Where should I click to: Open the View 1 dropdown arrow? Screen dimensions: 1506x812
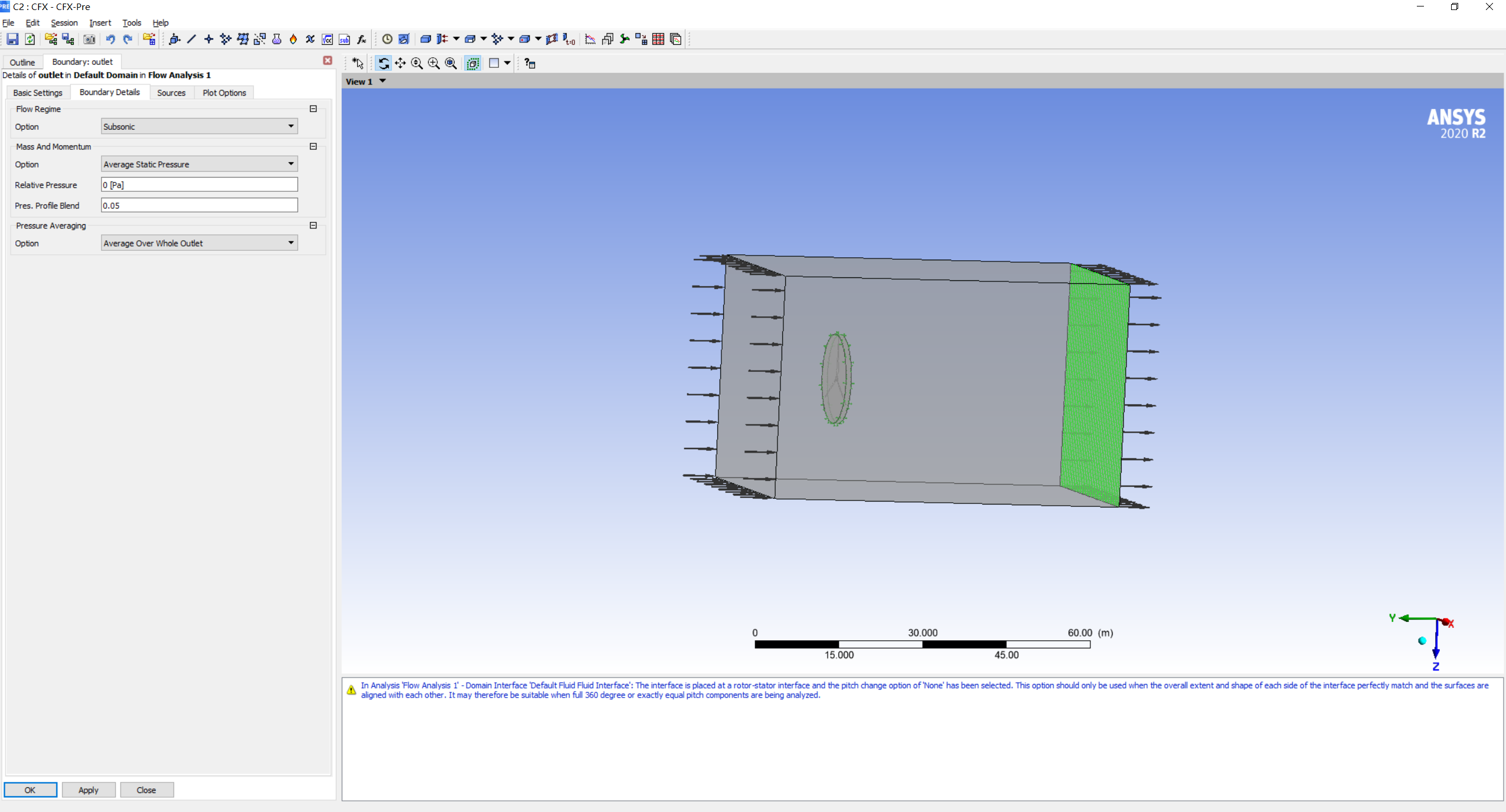pos(383,81)
